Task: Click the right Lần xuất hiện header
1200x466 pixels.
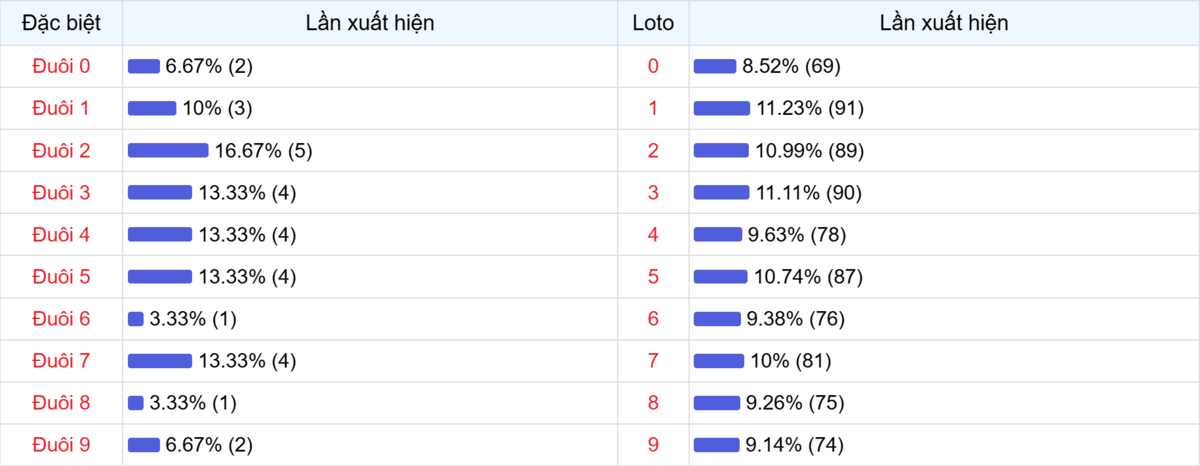Action: click(x=944, y=23)
